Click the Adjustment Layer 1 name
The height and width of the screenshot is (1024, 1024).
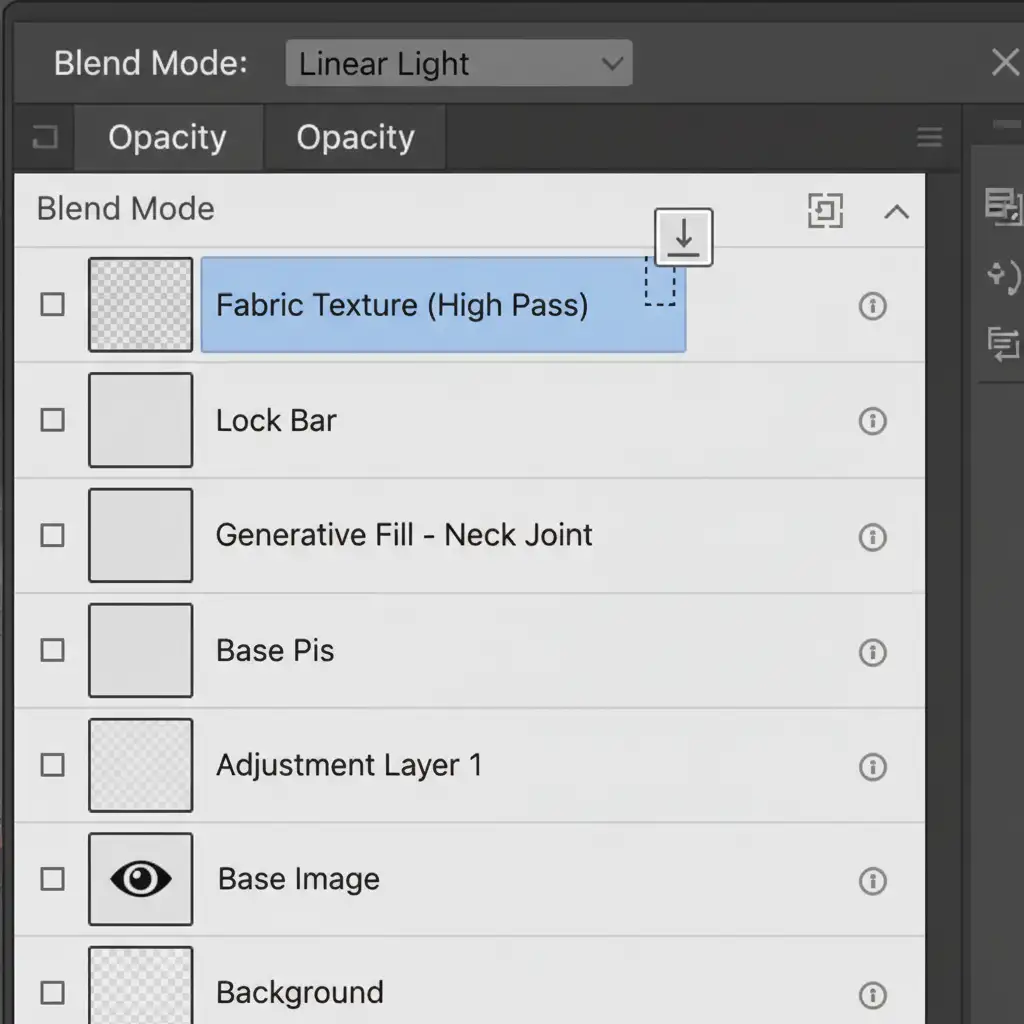click(x=349, y=766)
